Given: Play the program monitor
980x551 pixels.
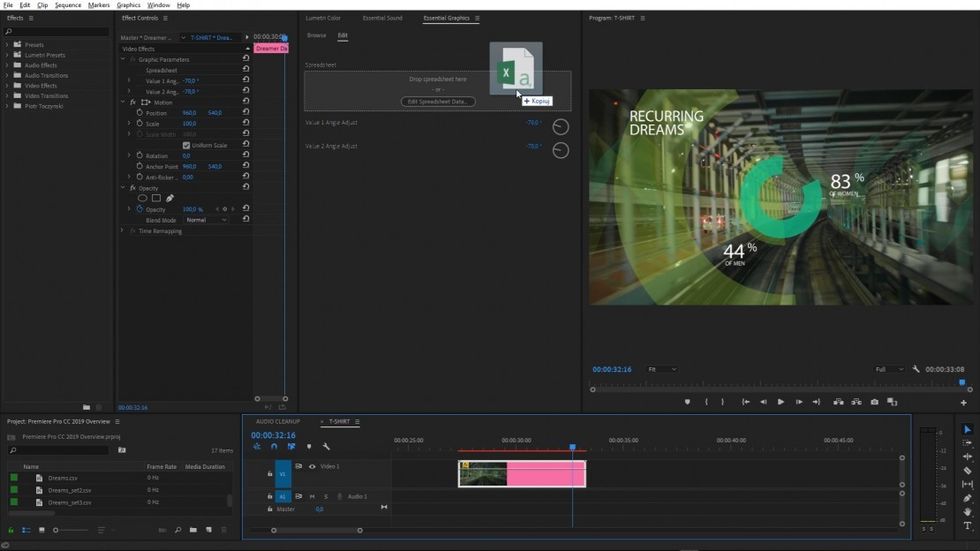Looking at the screenshot, I should [x=781, y=402].
